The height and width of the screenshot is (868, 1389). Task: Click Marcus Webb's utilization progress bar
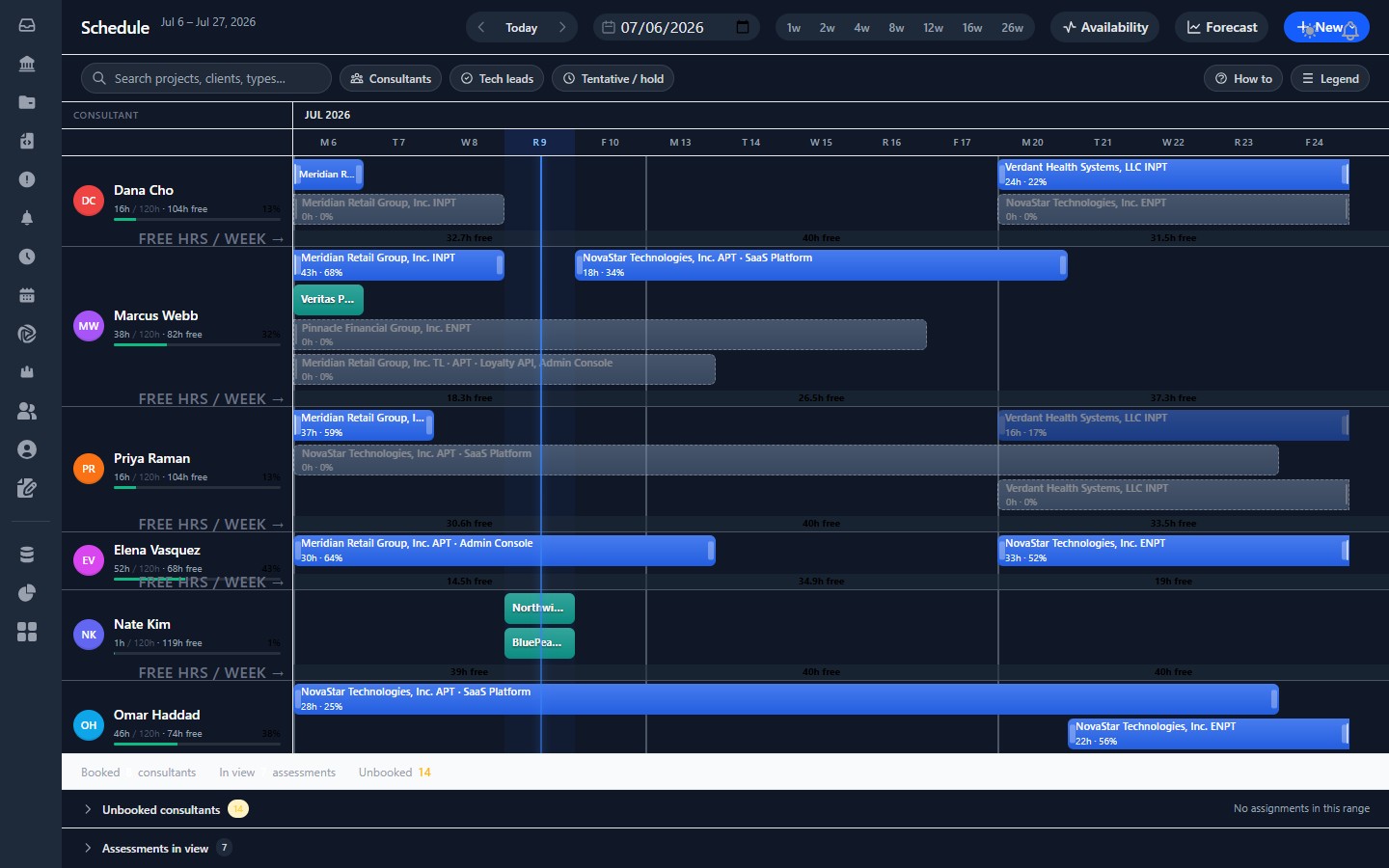pos(197,344)
